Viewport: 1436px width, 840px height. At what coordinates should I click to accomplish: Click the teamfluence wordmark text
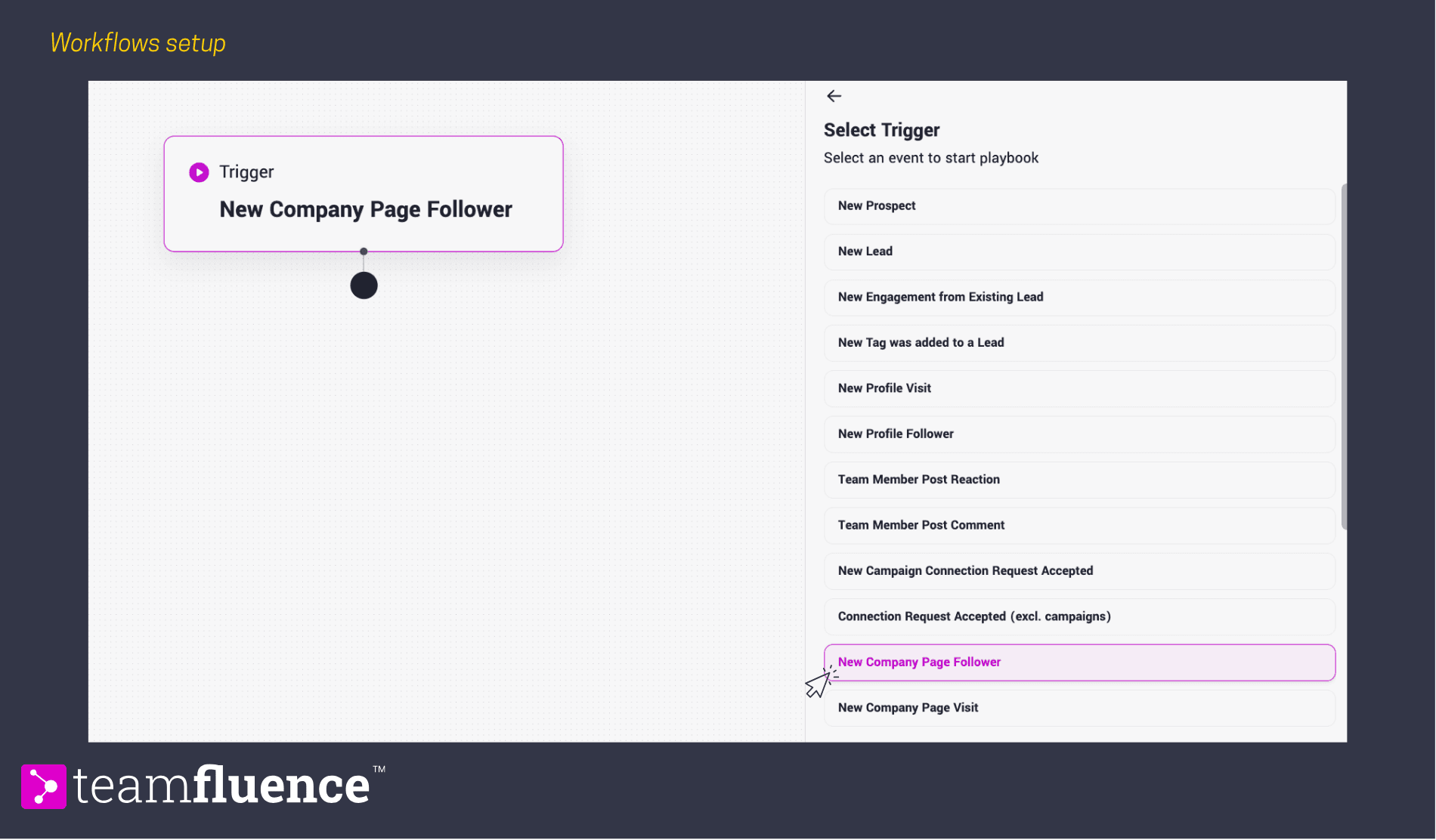point(221,786)
